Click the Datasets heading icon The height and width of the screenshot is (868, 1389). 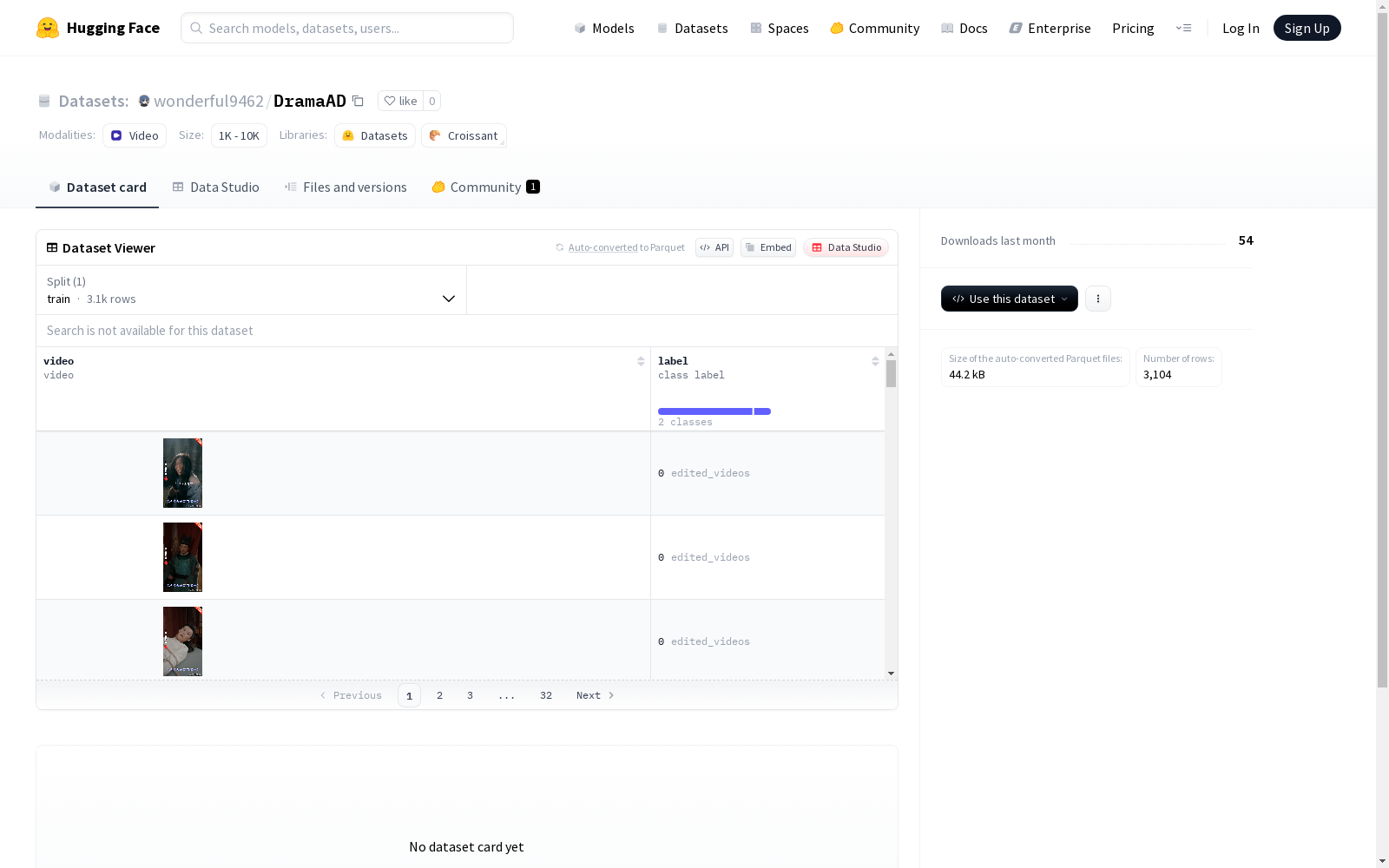coord(44,101)
